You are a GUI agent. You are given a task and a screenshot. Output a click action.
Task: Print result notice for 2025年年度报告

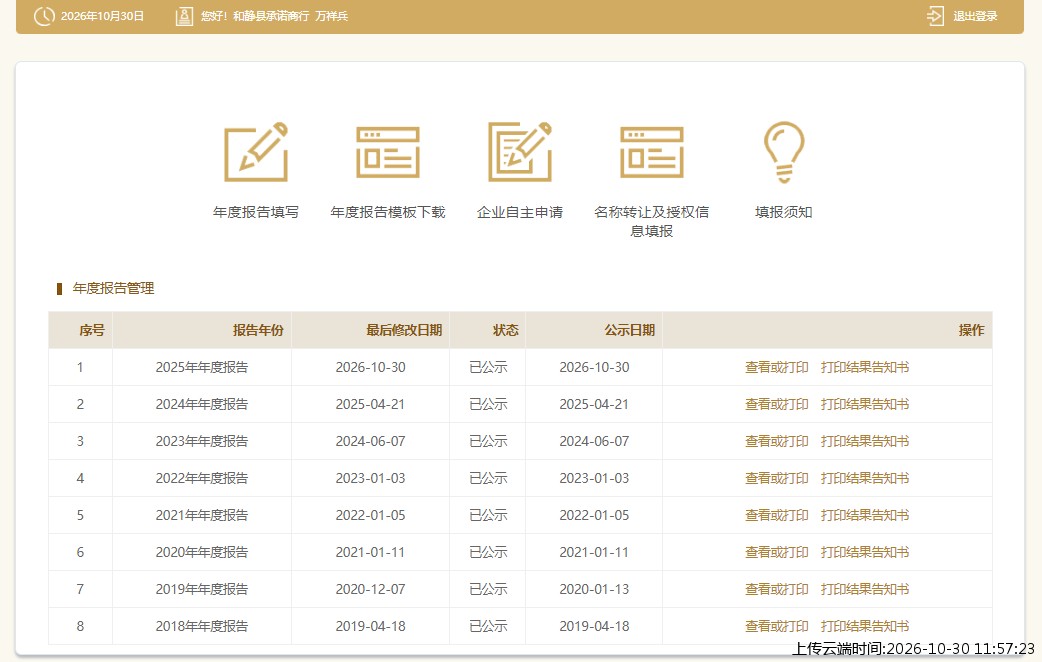[865, 367]
